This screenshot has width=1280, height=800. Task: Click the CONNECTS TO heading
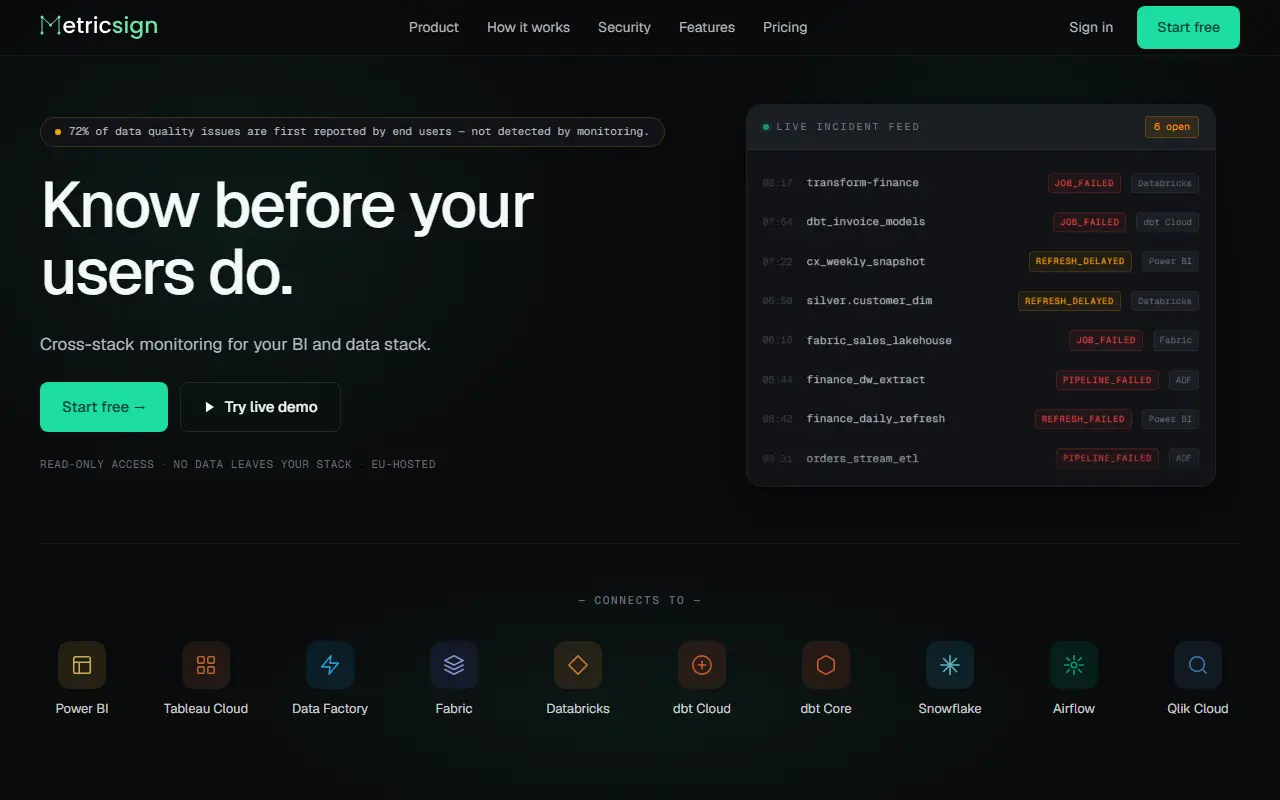[x=640, y=600]
